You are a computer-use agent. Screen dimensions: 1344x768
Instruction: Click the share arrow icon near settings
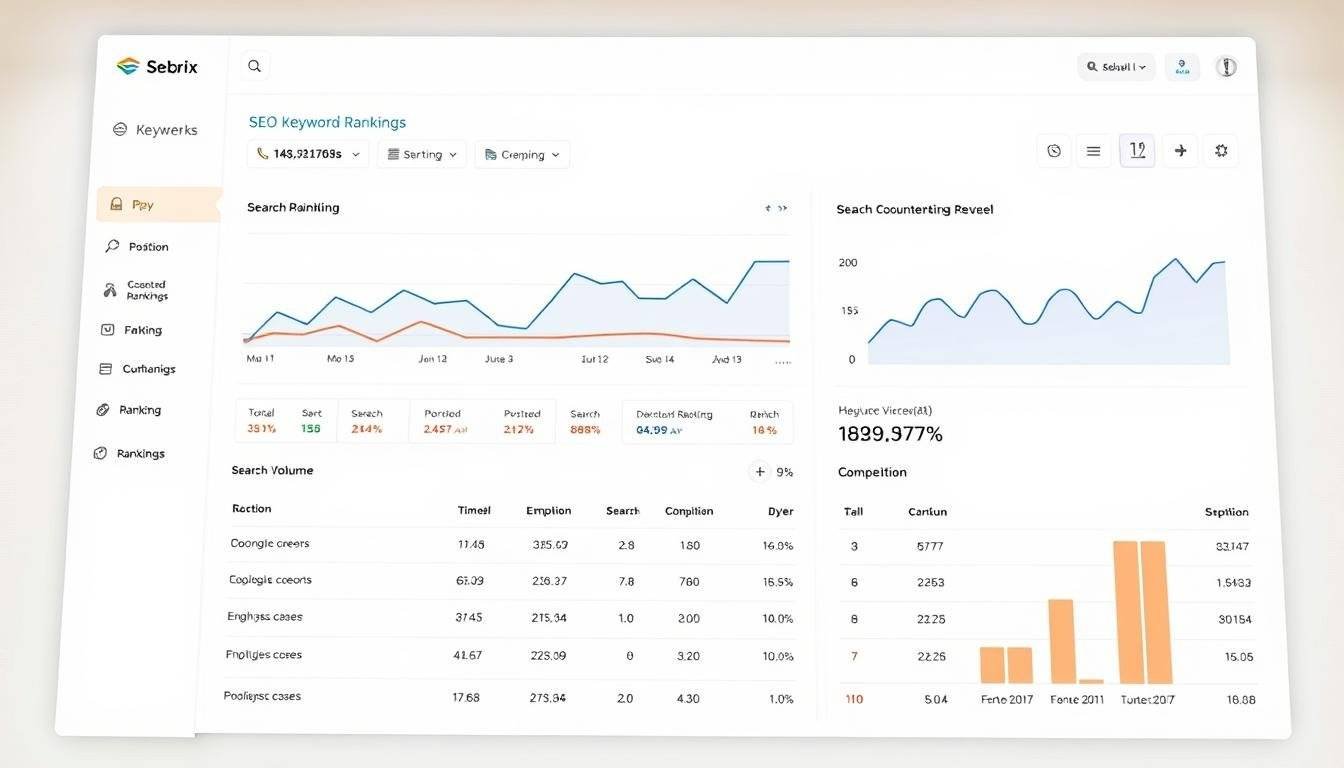1179,149
